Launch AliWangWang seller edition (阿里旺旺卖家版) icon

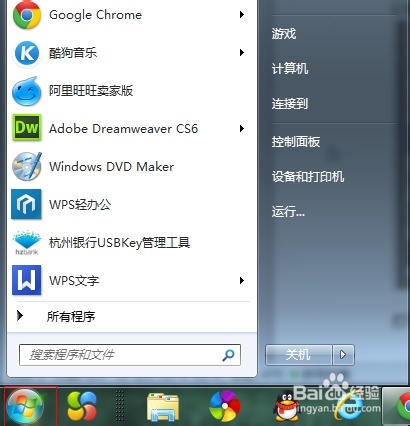27,91
